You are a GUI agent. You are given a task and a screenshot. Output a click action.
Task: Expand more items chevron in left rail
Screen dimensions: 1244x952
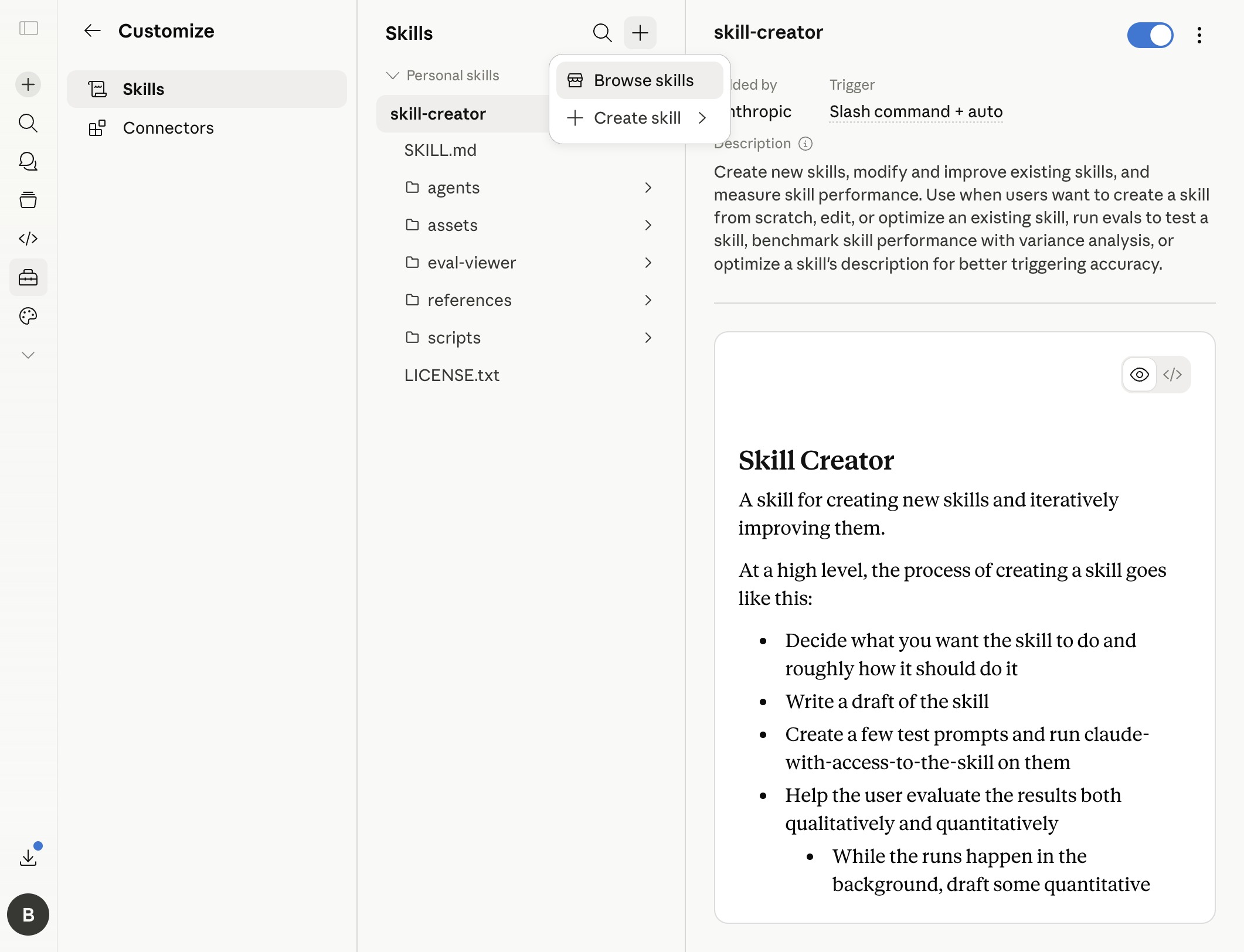(28, 355)
